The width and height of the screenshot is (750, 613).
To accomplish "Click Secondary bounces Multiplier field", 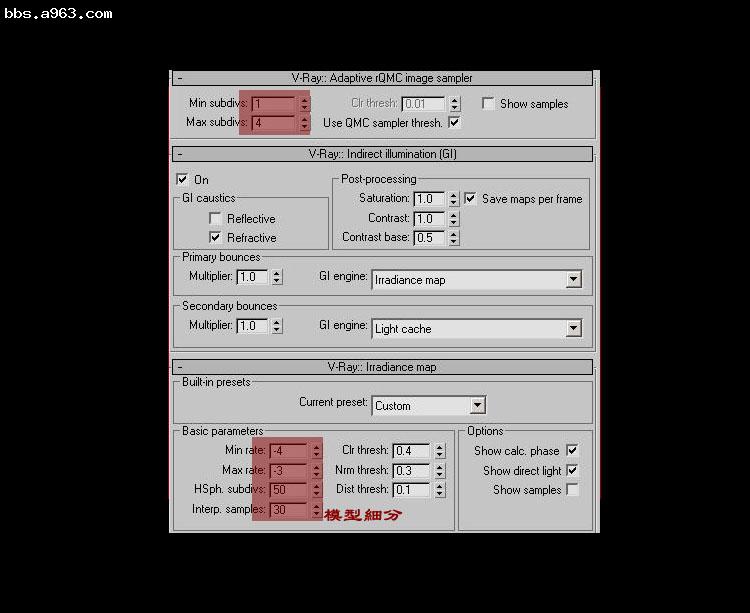I will coord(252,326).
